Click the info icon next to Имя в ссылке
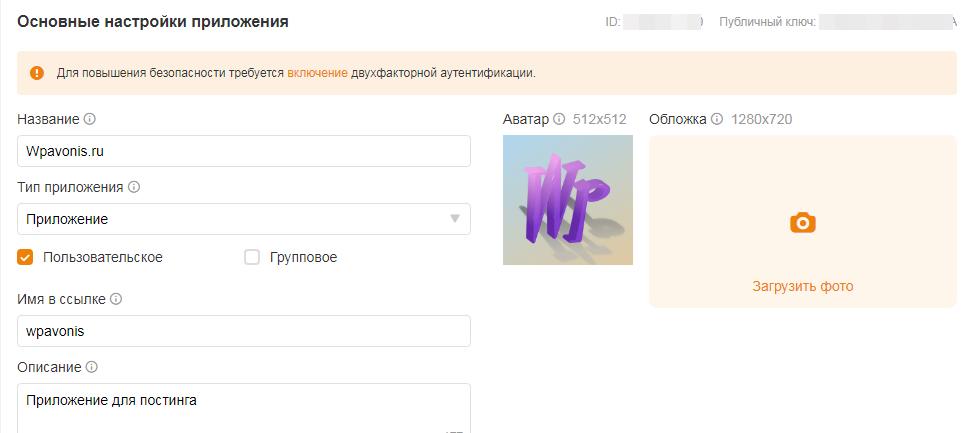The width and height of the screenshot is (968, 433). click(115, 300)
